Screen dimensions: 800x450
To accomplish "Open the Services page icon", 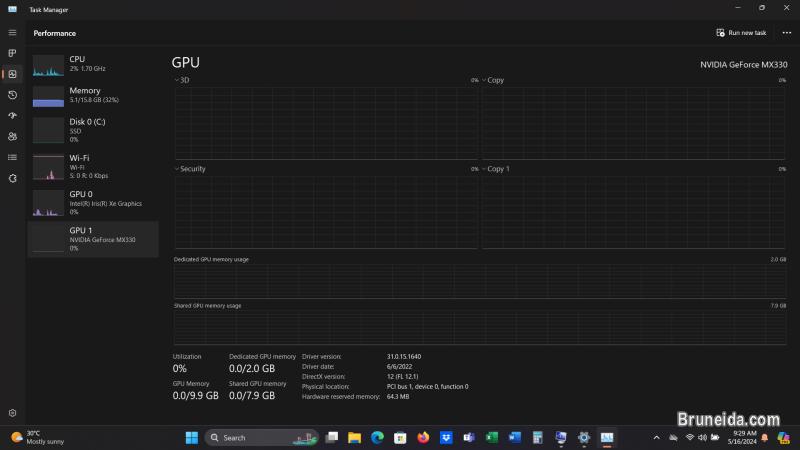I will coord(12,178).
